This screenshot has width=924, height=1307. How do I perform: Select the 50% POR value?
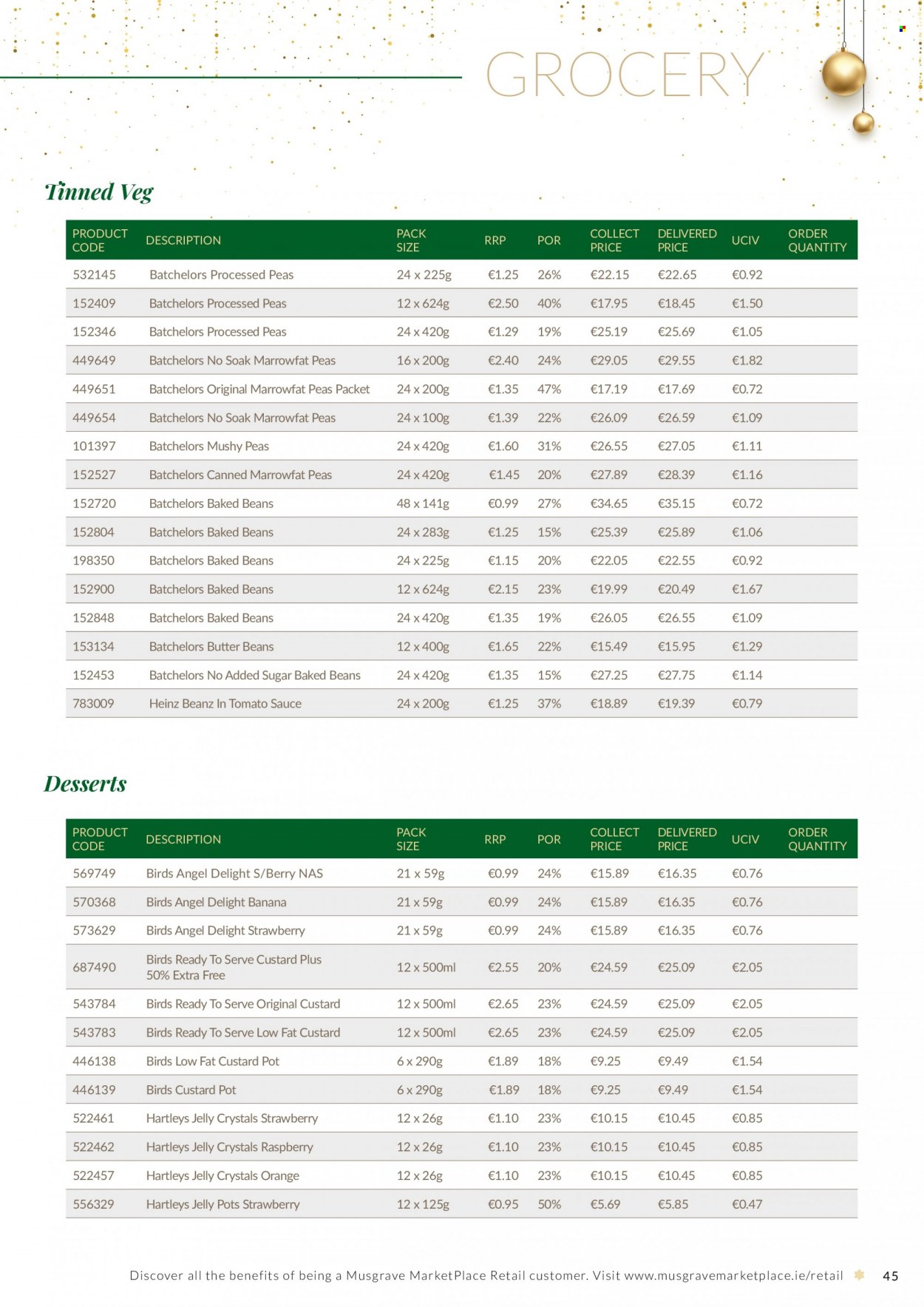click(x=549, y=1205)
